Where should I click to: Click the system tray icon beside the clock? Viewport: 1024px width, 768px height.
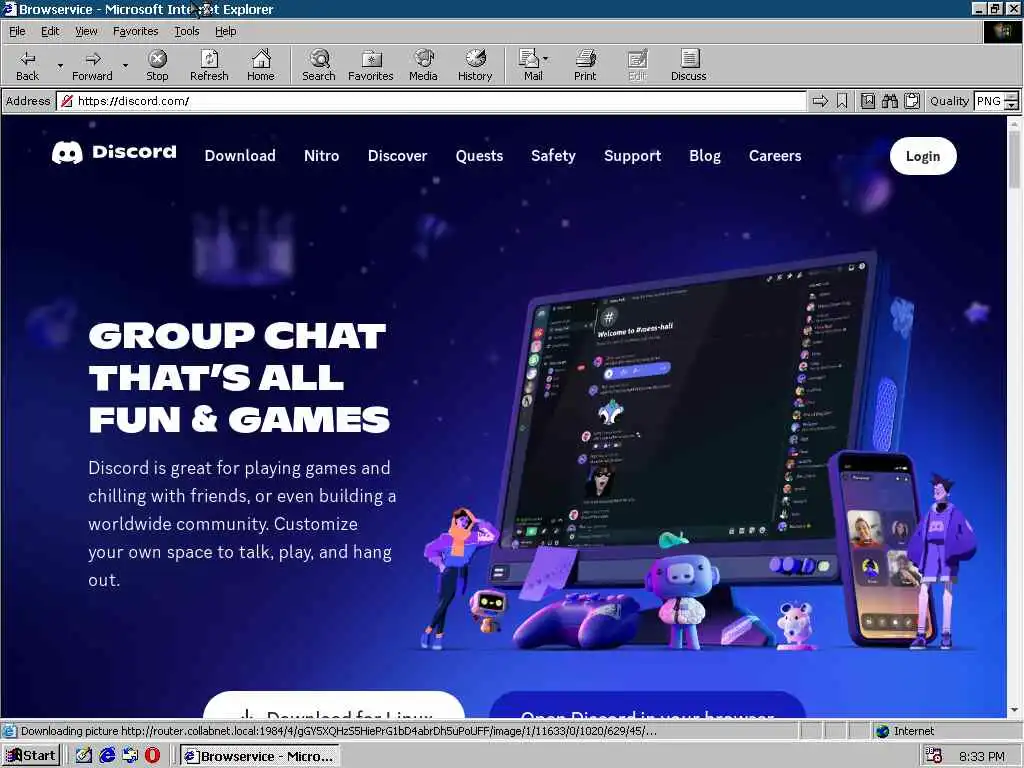coord(934,756)
